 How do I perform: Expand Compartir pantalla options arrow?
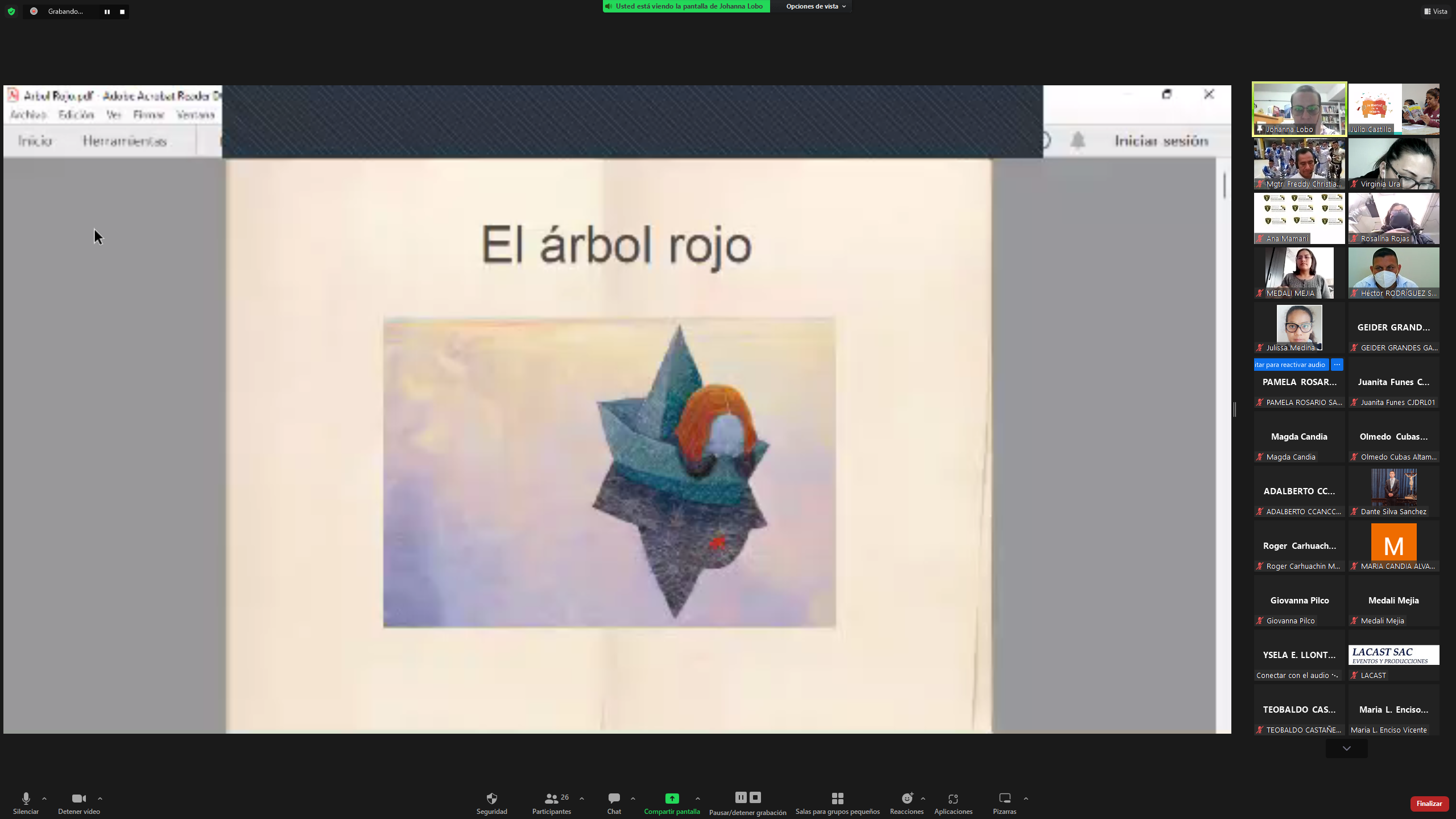[x=698, y=799]
